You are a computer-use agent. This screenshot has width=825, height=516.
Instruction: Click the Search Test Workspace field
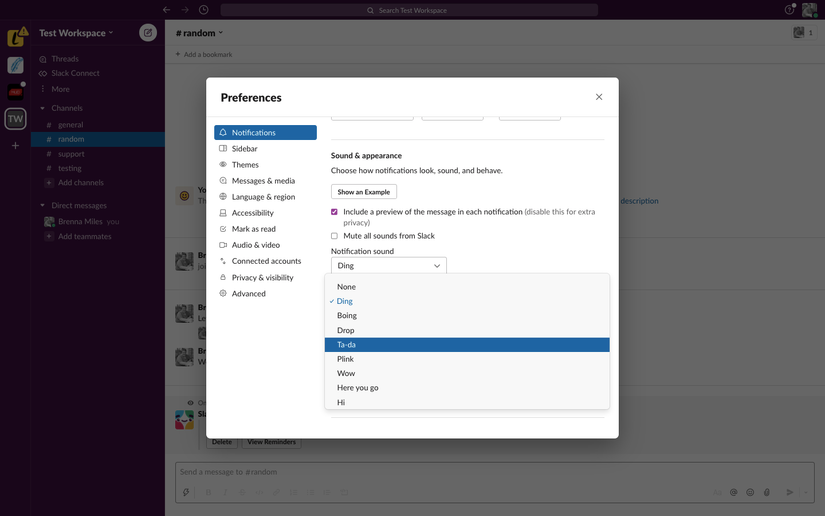(409, 10)
